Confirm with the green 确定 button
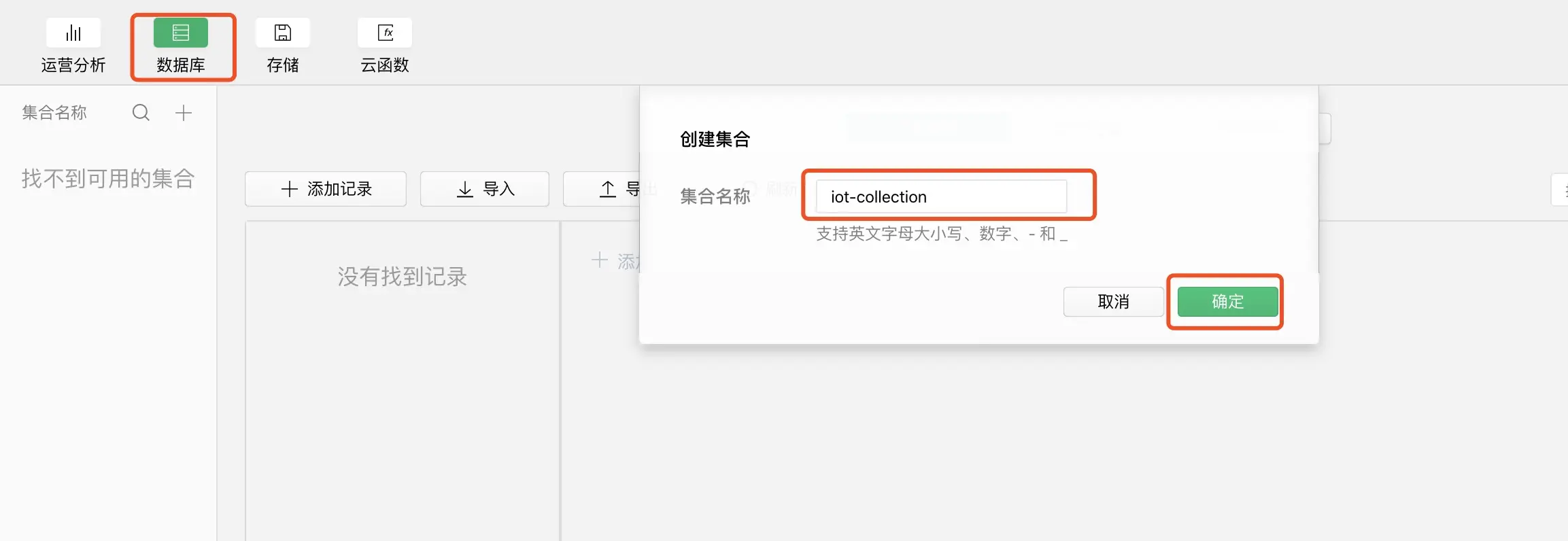 (x=1228, y=302)
